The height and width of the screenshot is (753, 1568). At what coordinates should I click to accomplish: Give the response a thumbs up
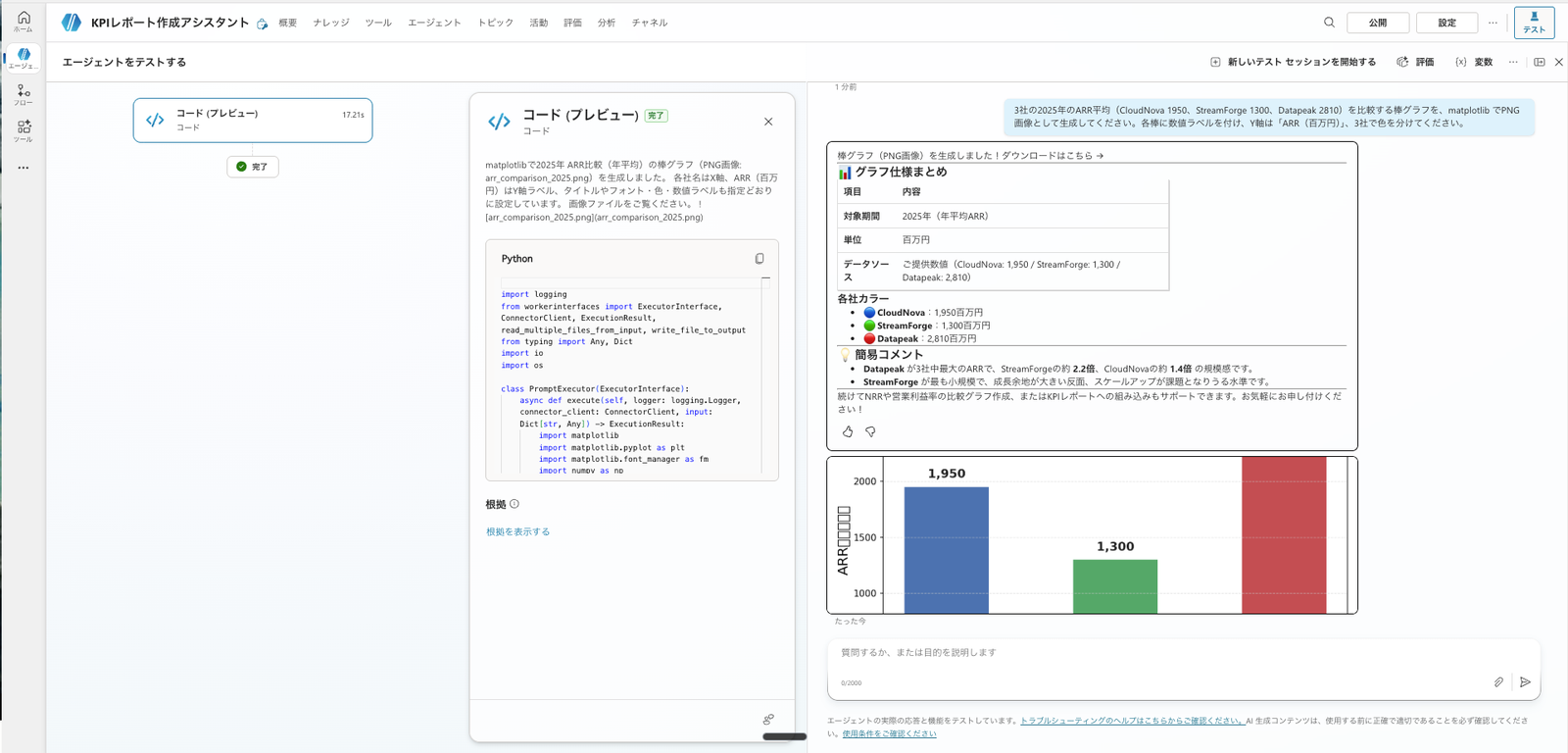848,431
